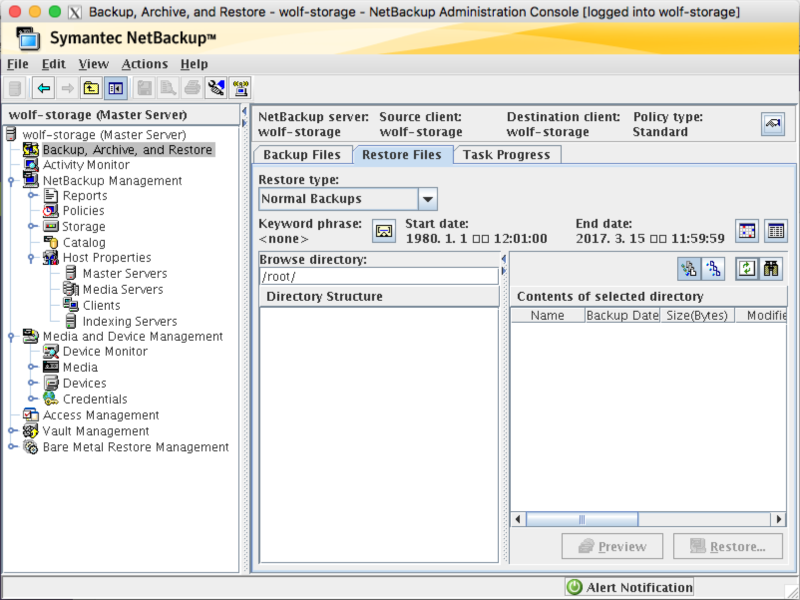
Task: Click the Browse directory input field
Action: coord(379,277)
